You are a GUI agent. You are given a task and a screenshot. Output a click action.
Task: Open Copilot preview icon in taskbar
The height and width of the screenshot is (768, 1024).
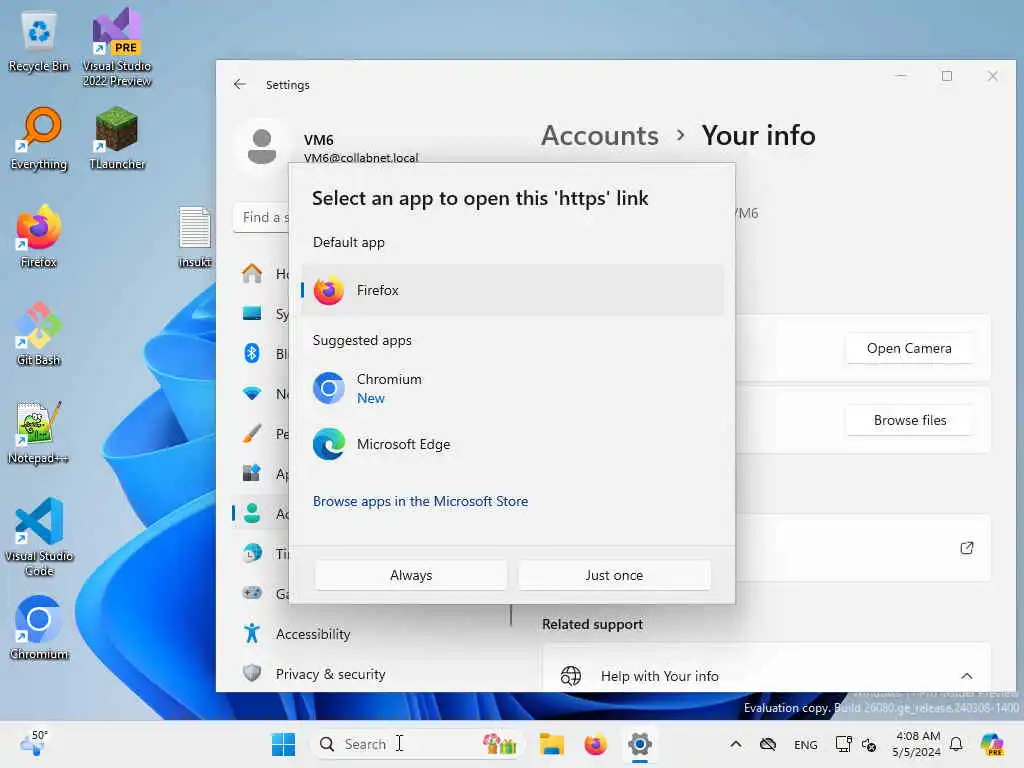[991, 744]
